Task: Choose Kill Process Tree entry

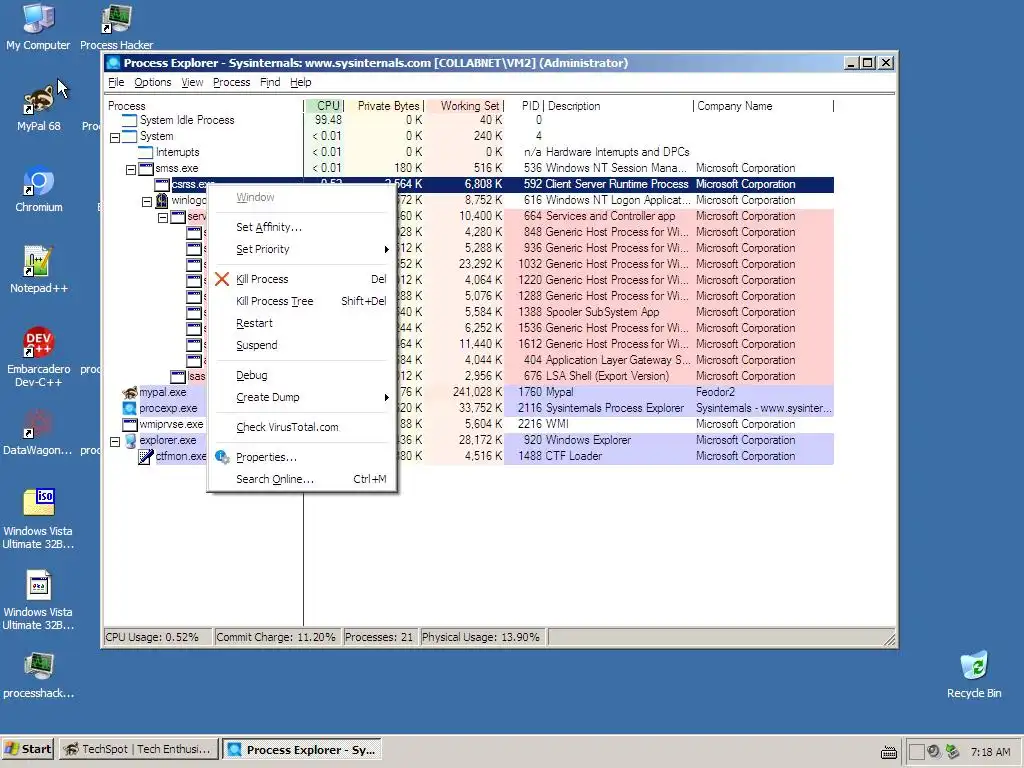Action: [x=302, y=301]
